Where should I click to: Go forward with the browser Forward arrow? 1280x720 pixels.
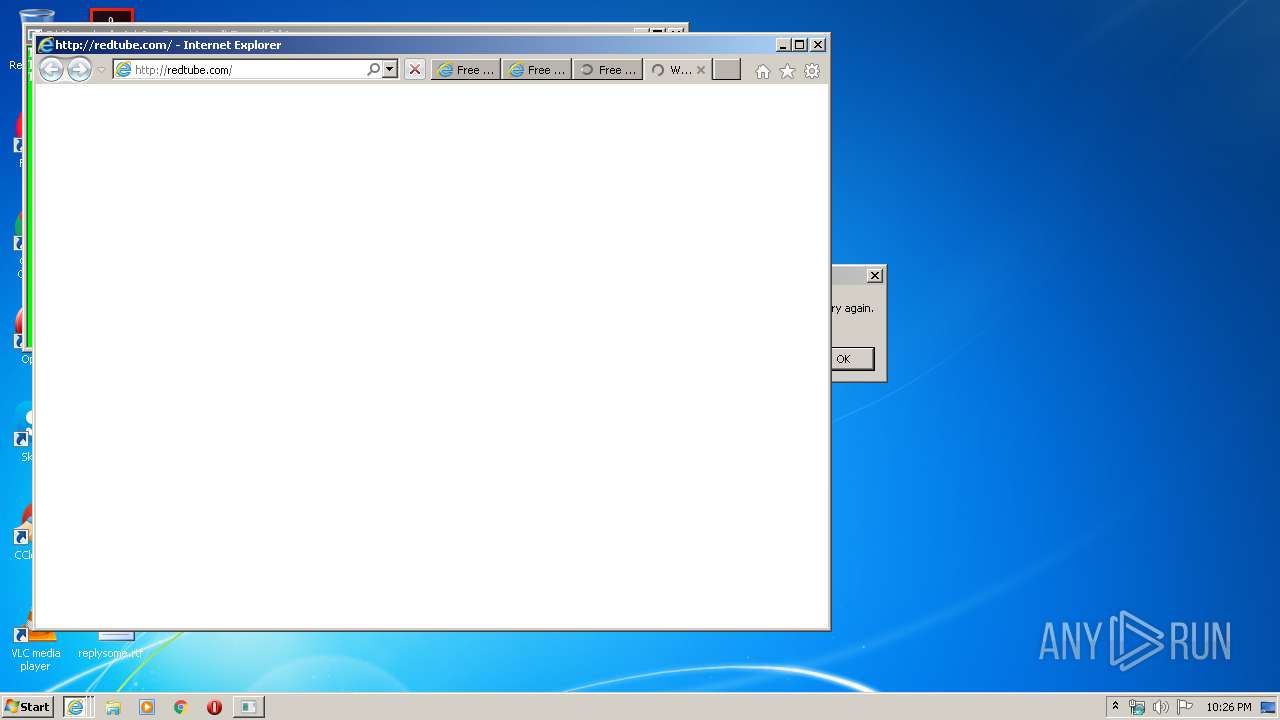[79, 69]
